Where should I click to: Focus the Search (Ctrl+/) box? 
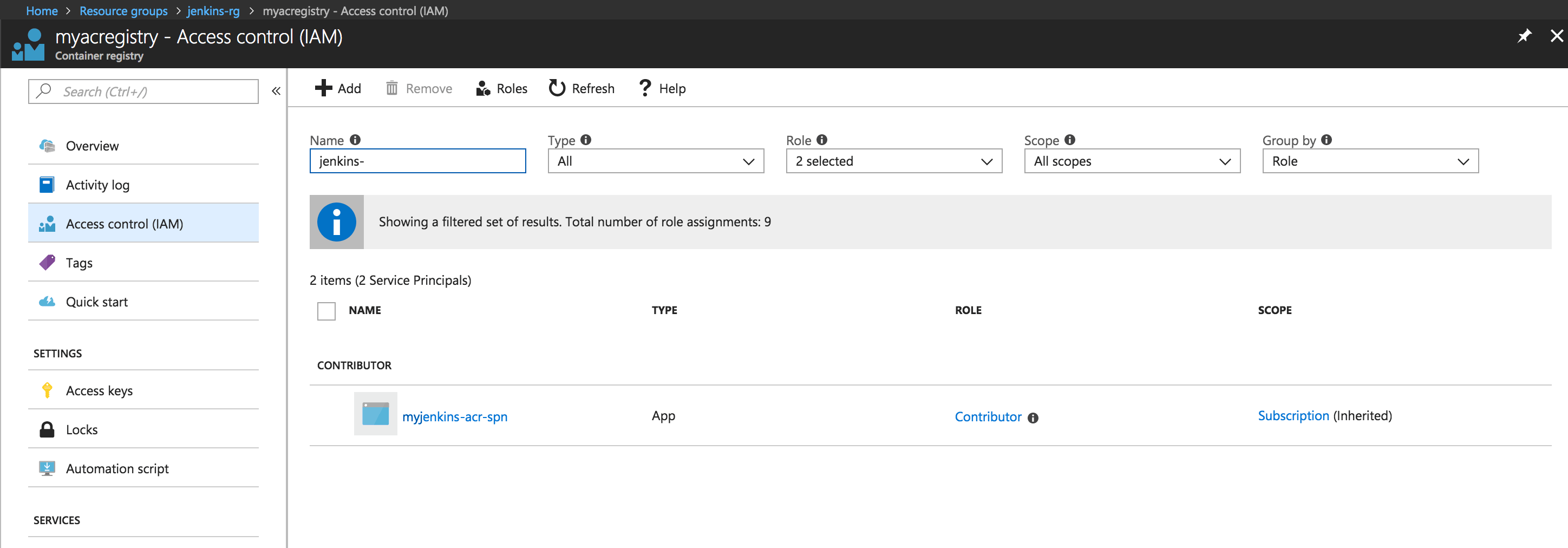click(143, 92)
